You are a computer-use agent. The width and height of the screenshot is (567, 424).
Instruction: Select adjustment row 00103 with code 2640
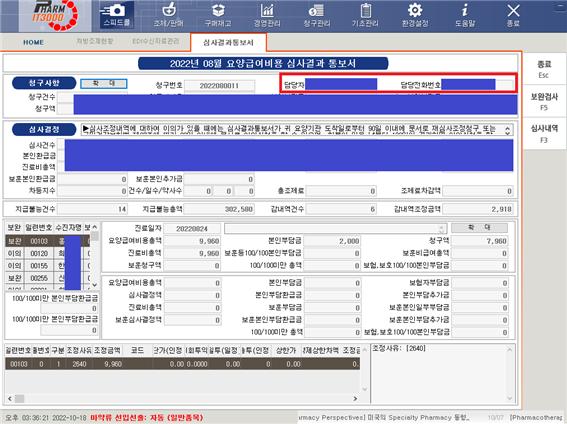click(x=183, y=364)
